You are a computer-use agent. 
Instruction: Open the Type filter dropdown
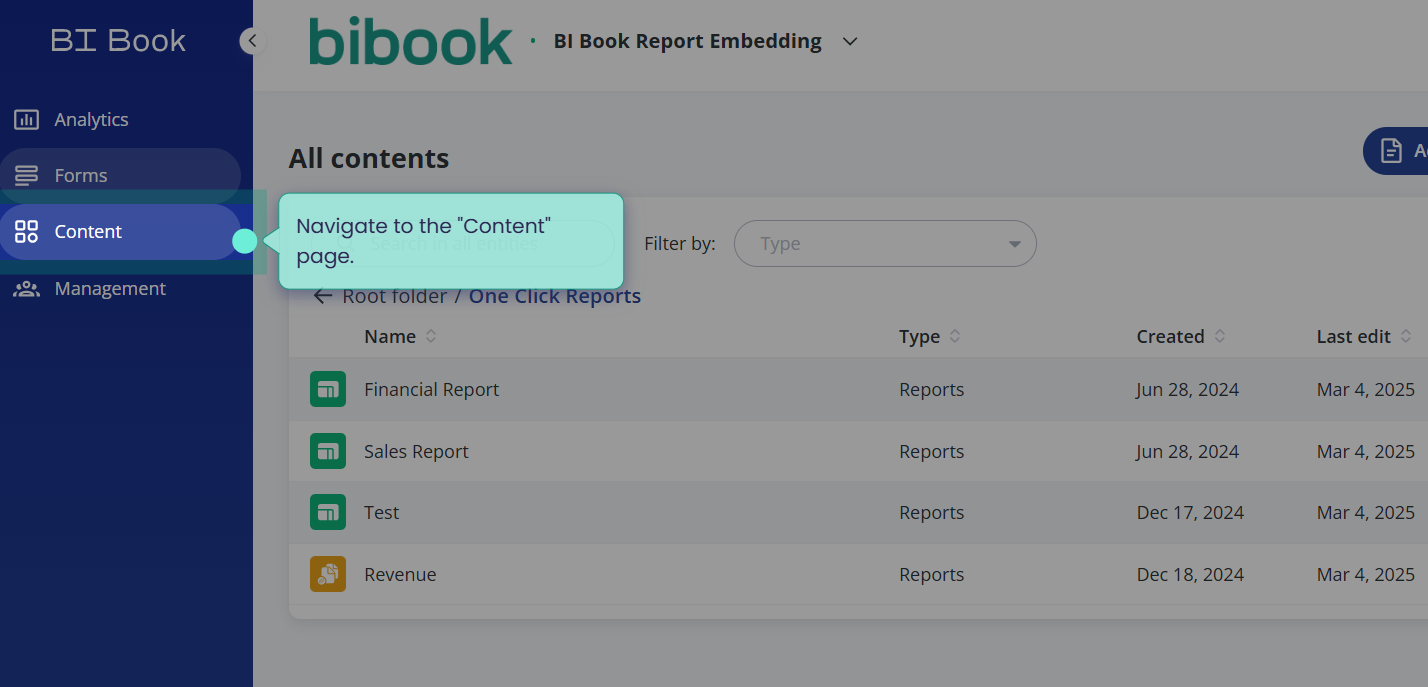pos(885,243)
